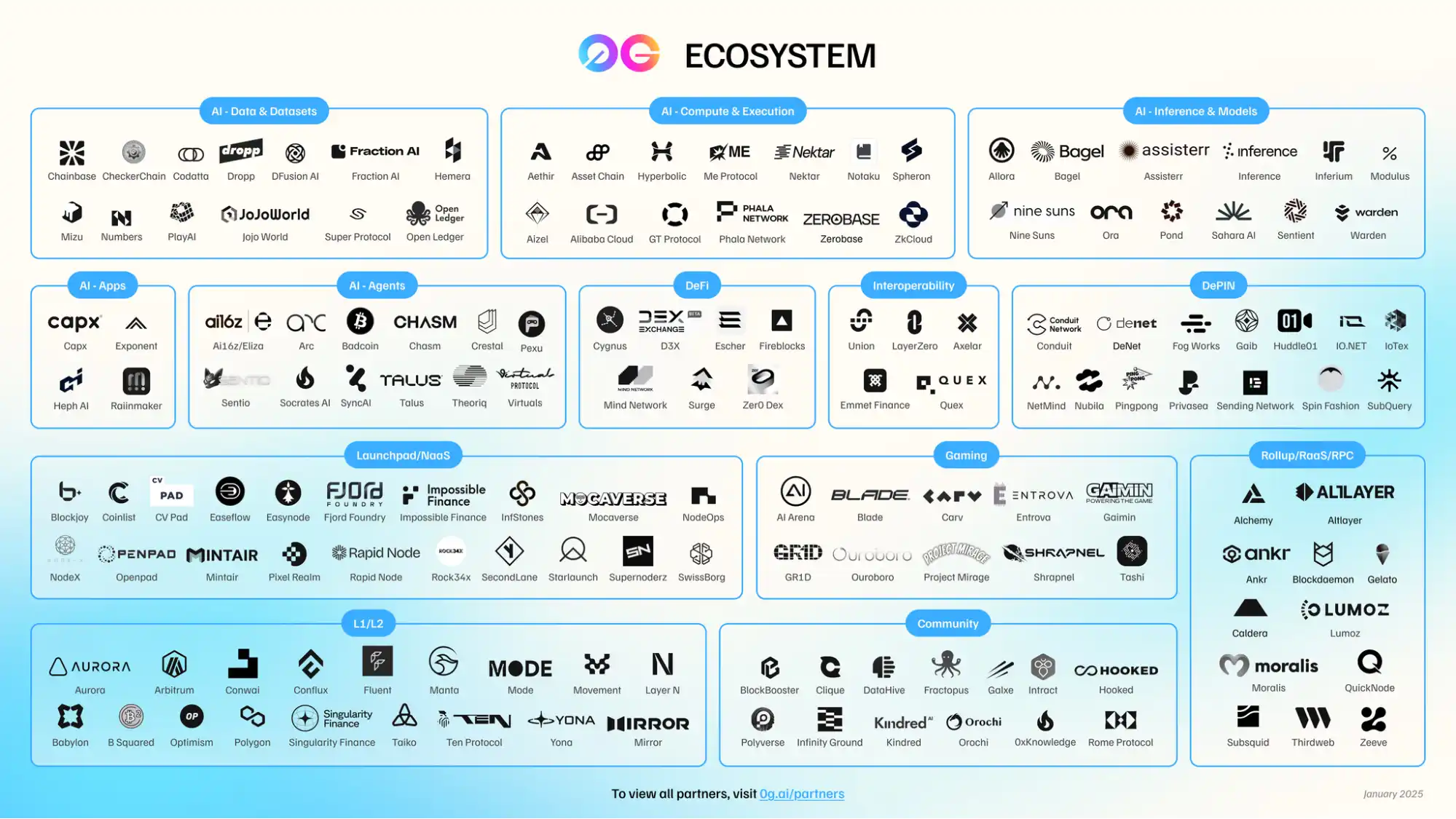Expand the Community section panel

point(947,623)
